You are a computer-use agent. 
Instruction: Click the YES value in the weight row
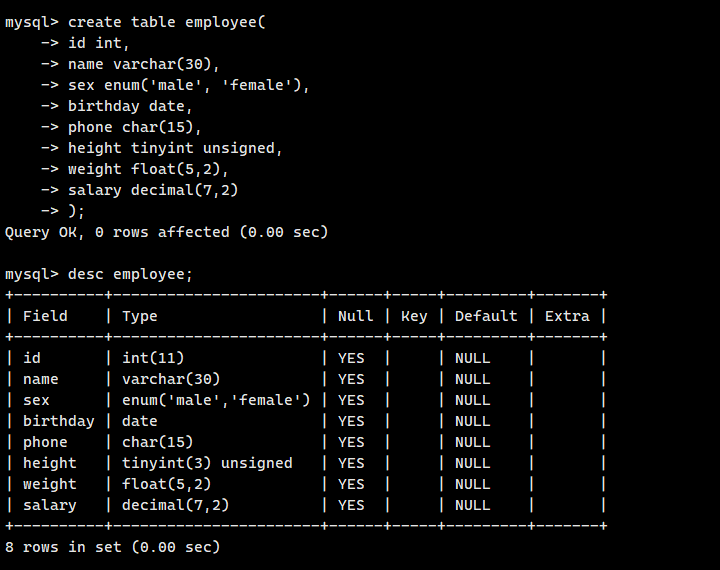351,485
